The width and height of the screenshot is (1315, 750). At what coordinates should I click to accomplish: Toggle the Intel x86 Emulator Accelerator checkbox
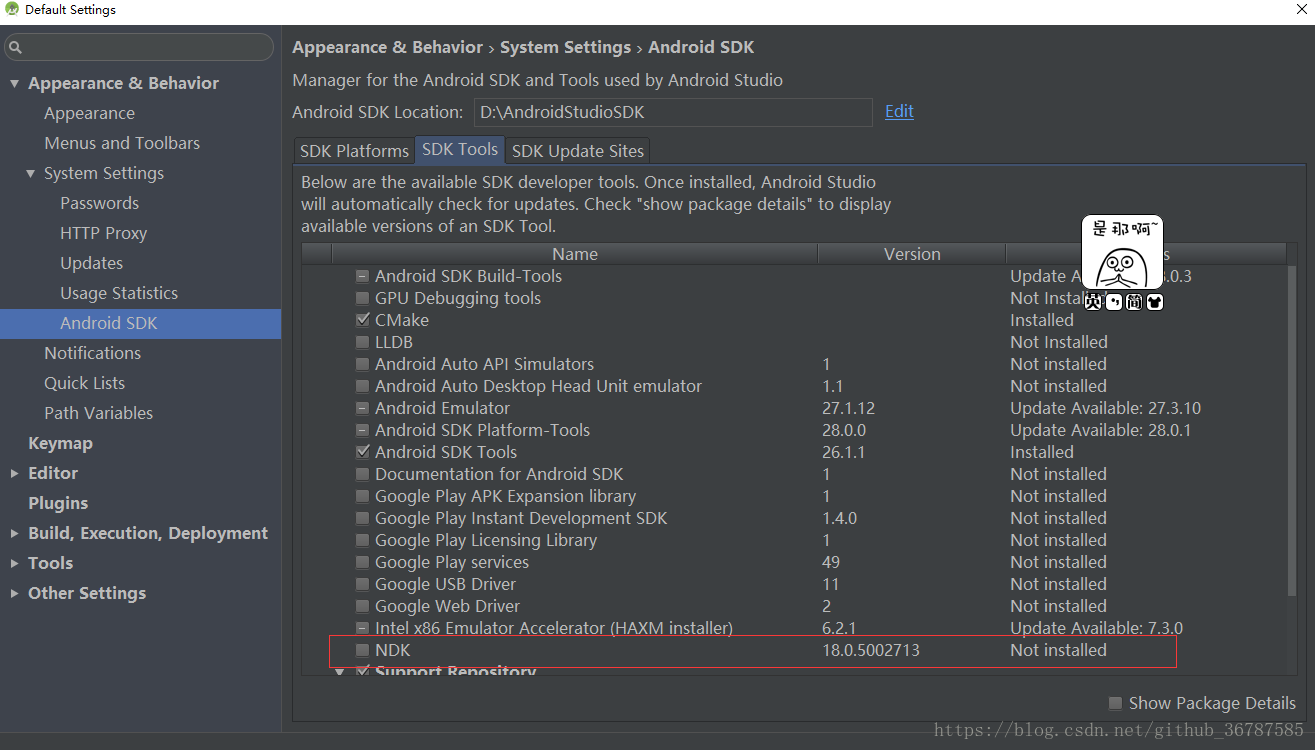[363, 628]
